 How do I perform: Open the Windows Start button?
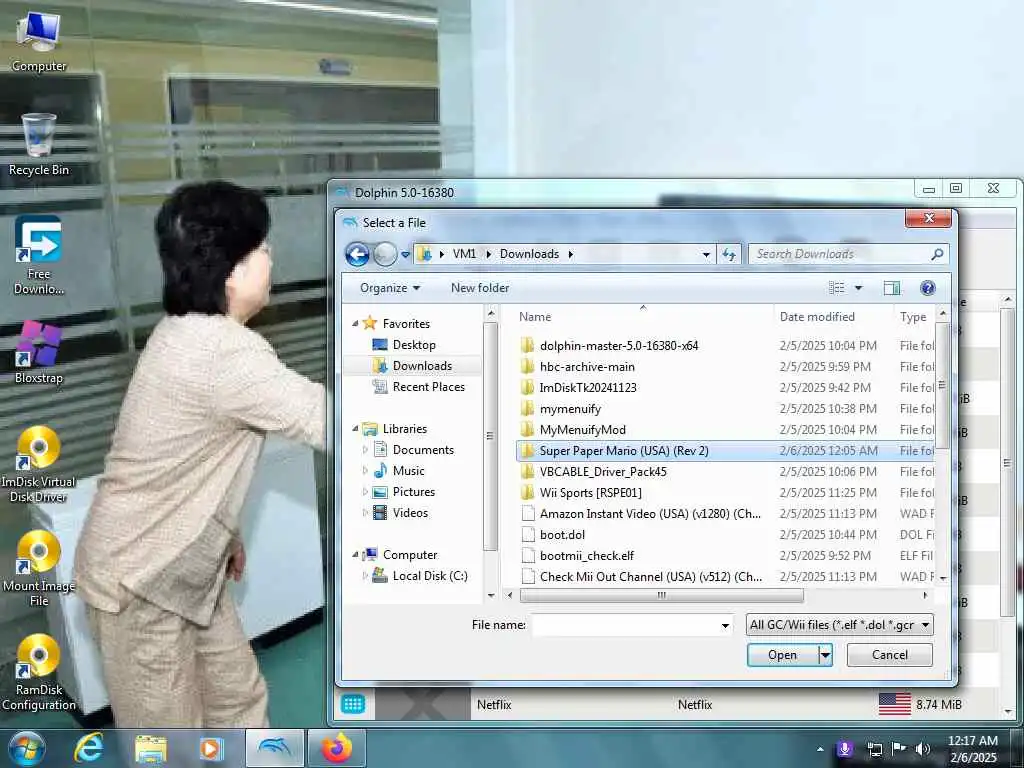pos(26,748)
